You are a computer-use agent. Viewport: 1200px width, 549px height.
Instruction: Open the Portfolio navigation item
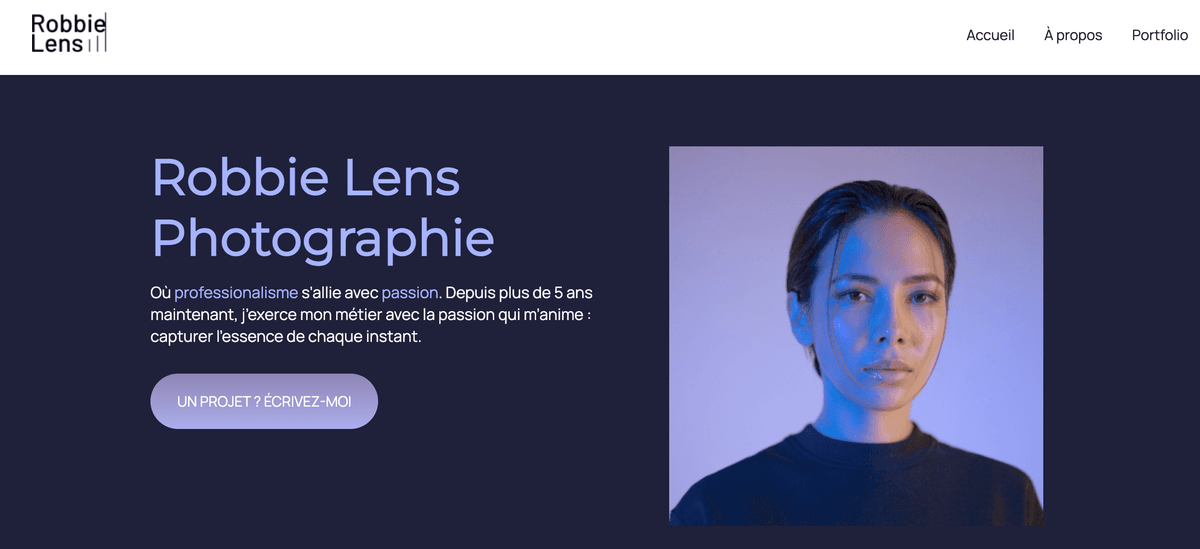tap(1160, 35)
